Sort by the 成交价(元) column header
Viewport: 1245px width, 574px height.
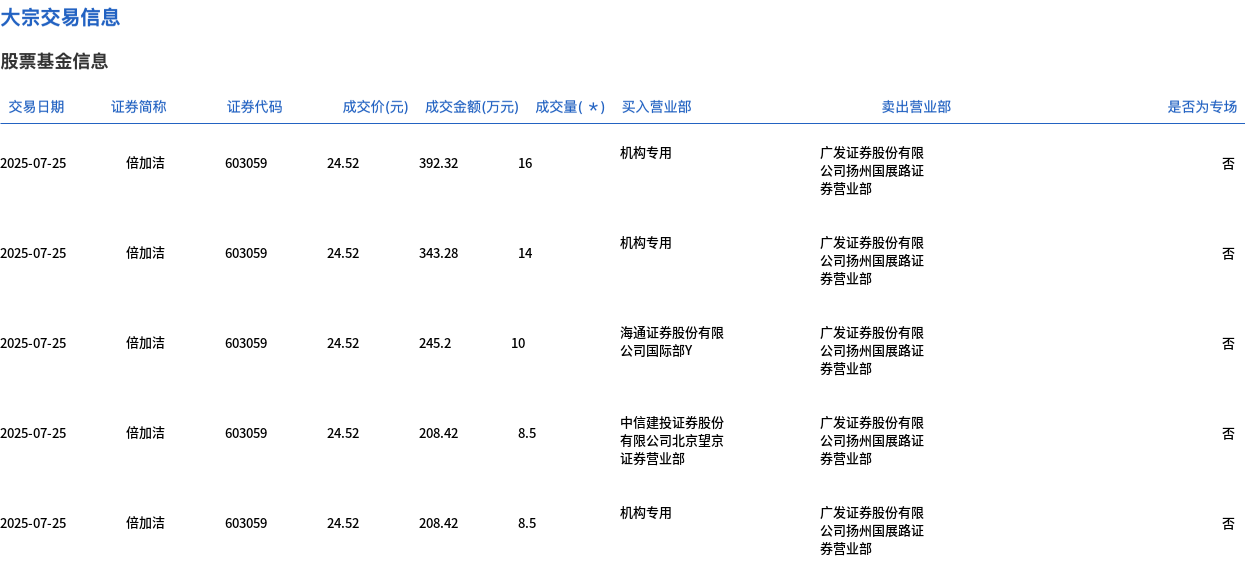pyautogui.click(x=375, y=107)
